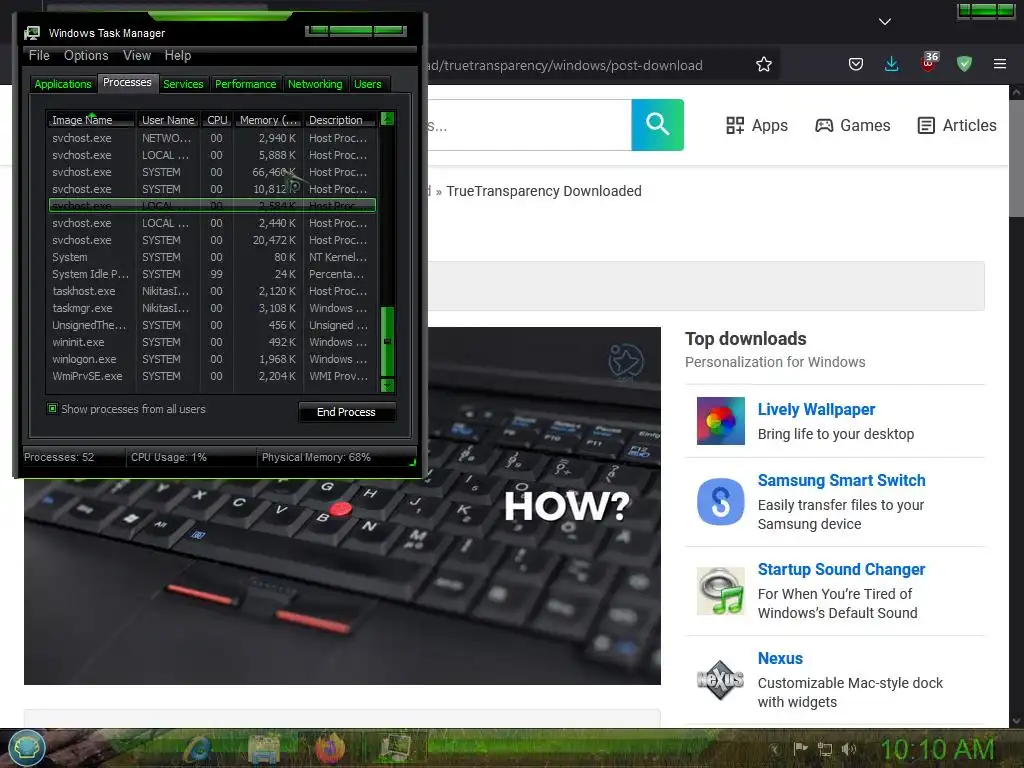
Task: Click the Task Manager title bar icon
Action: pyautogui.click(x=32, y=33)
